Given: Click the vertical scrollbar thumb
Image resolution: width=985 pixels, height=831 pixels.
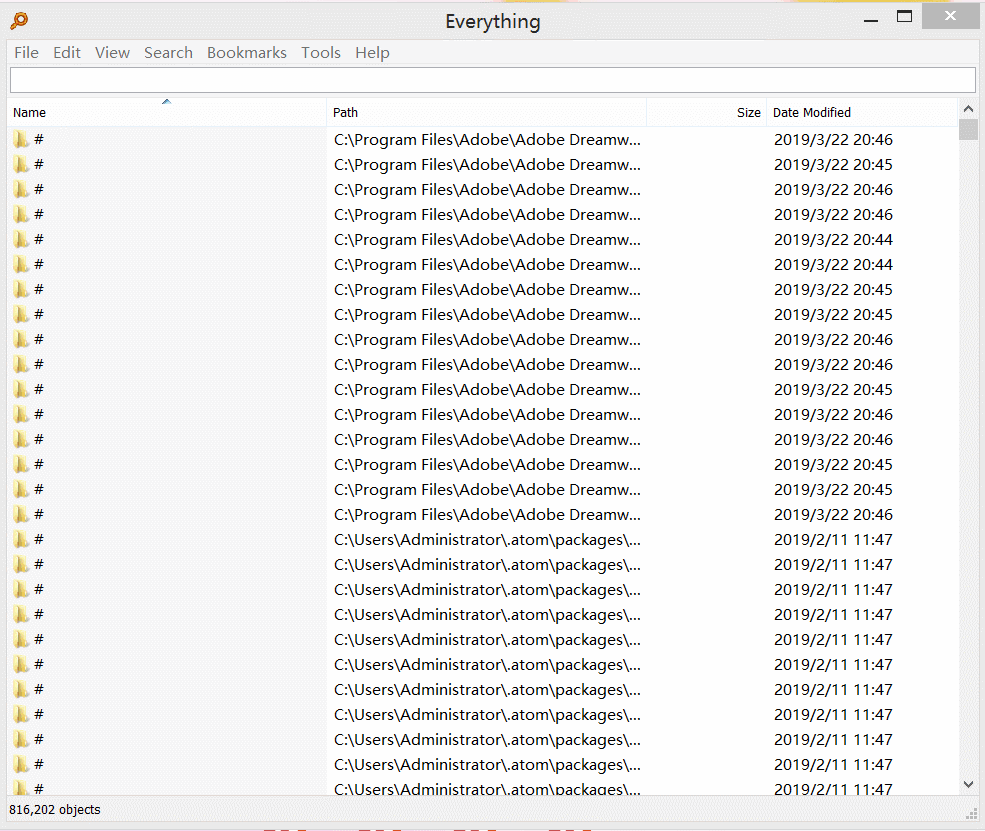Looking at the screenshot, I should [968, 129].
